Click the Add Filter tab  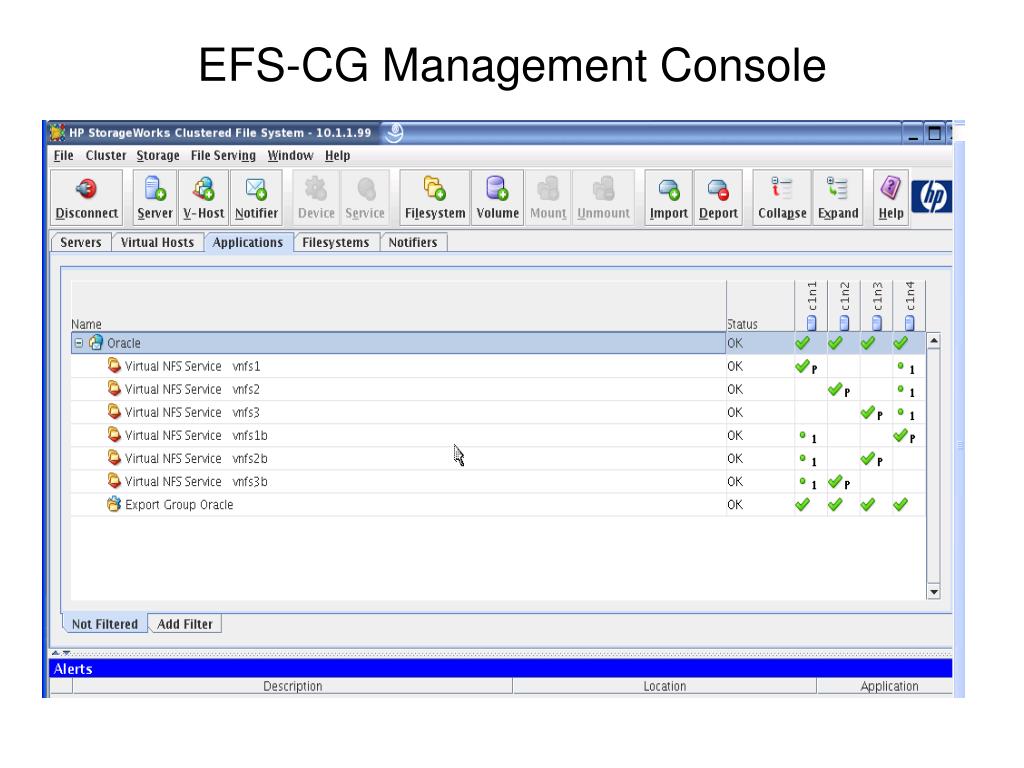point(185,624)
